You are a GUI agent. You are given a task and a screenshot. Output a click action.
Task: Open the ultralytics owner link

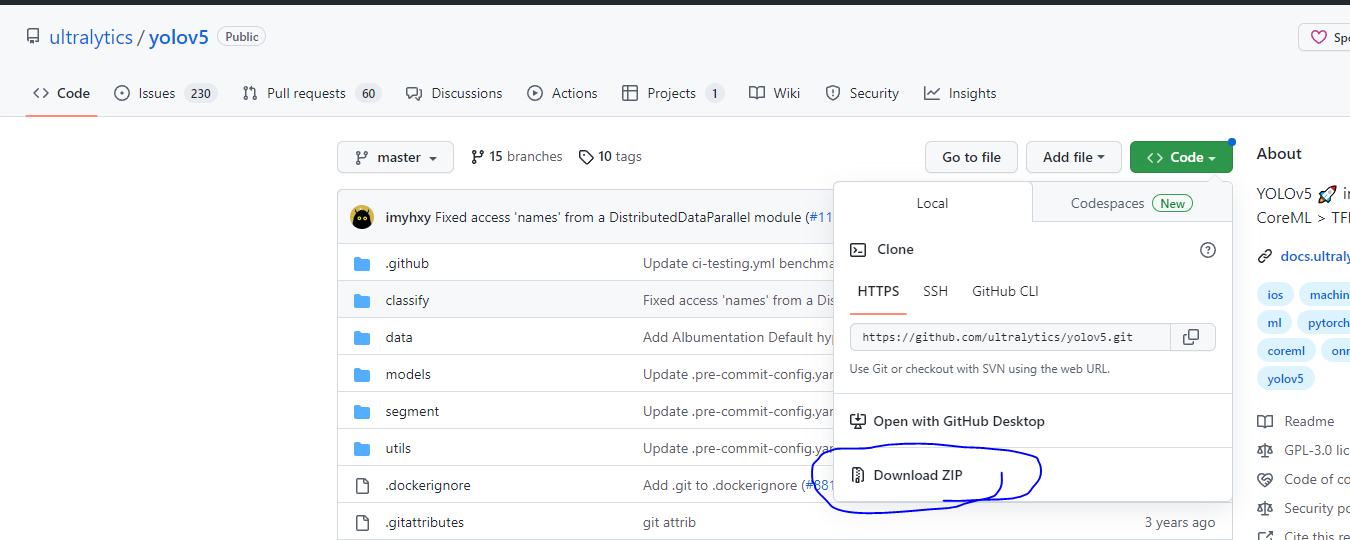click(x=91, y=37)
